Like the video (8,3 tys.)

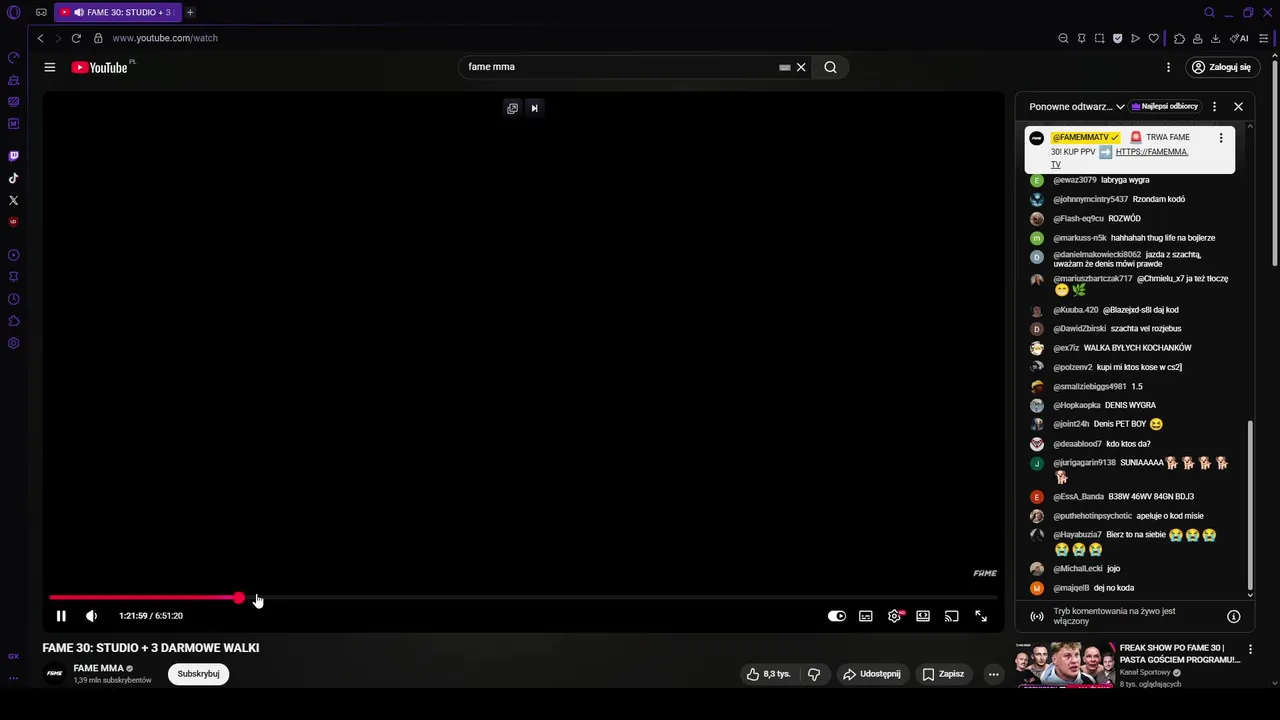[768, 674]
